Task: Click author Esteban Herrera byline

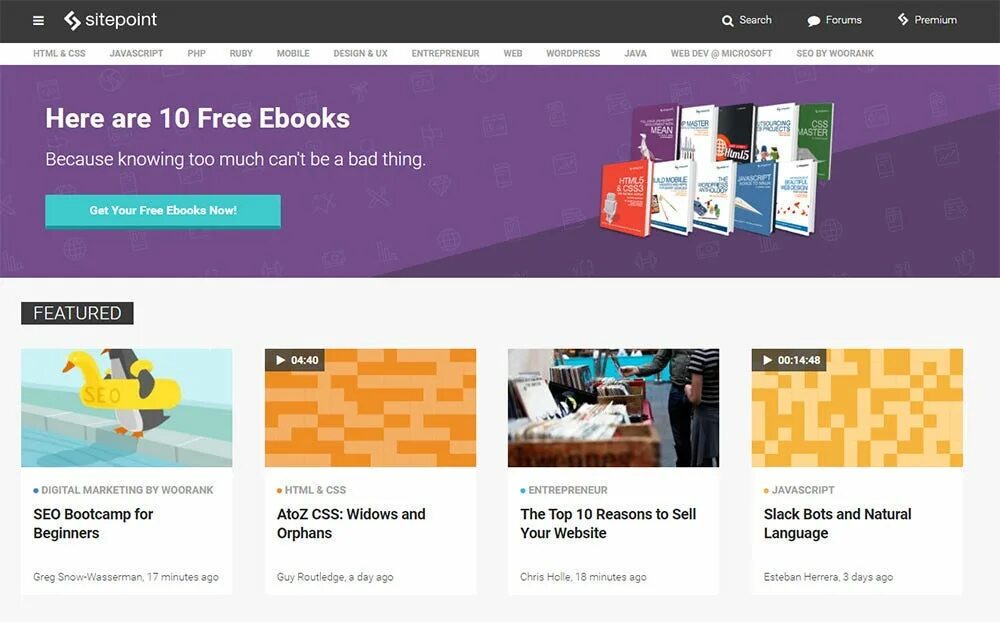Action: coord(801,577)
